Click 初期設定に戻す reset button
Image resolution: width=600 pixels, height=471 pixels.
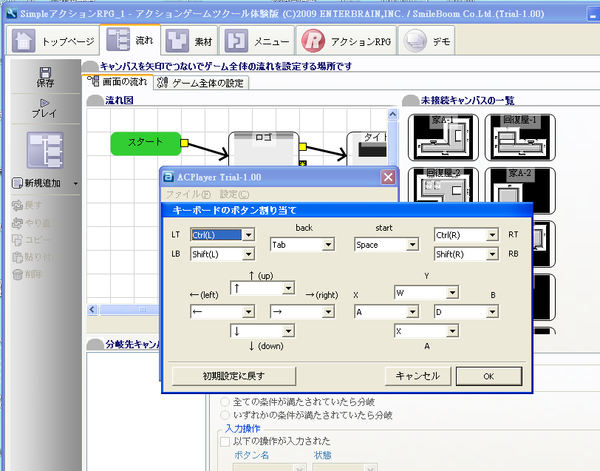pyautogui.click(x=234, y=376)
